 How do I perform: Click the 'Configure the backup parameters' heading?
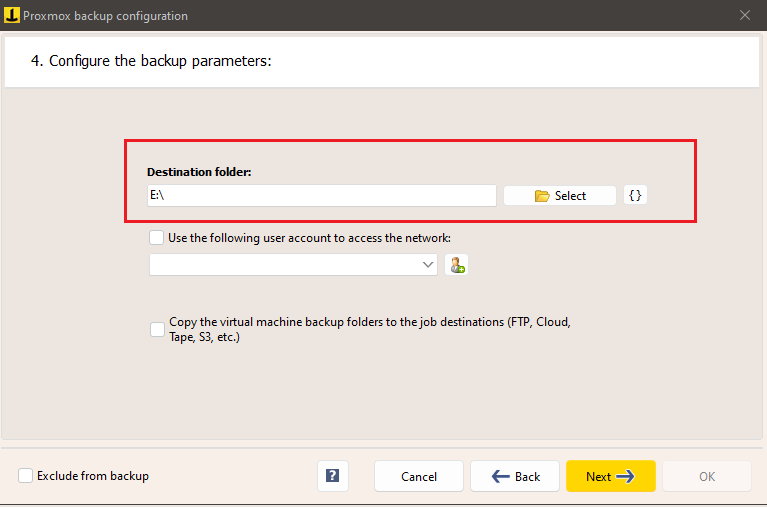tap(152, 61)
